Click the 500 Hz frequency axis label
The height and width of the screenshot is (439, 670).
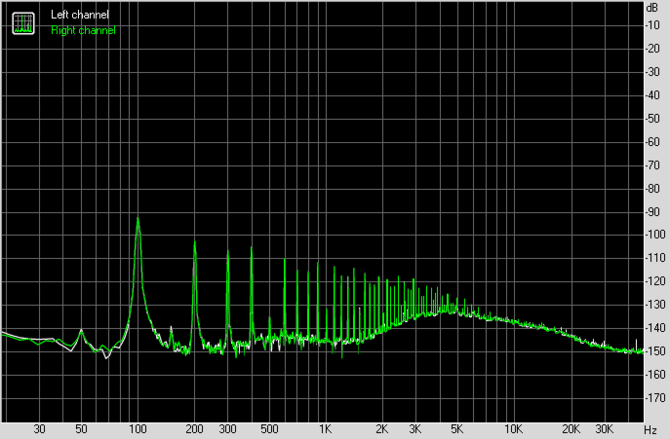tap(269, 429)
